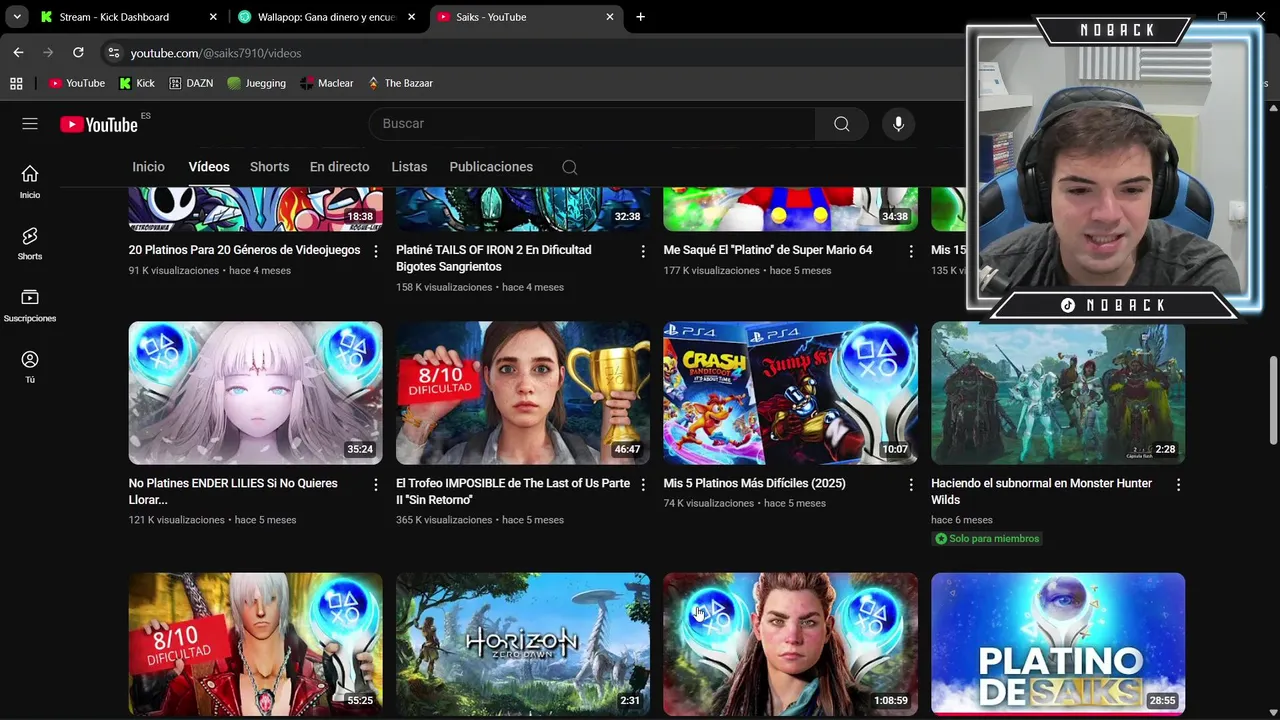Close the Stream - Kick Dashboard tab
The width and height of the screenshot is (1280, 720).
[x=213, y=17]
